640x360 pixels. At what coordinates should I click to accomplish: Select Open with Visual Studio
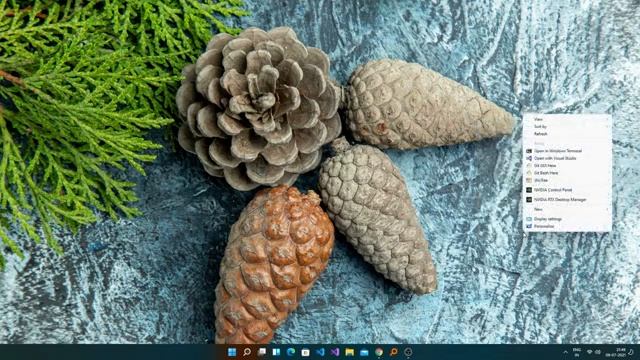click(567, 158)
